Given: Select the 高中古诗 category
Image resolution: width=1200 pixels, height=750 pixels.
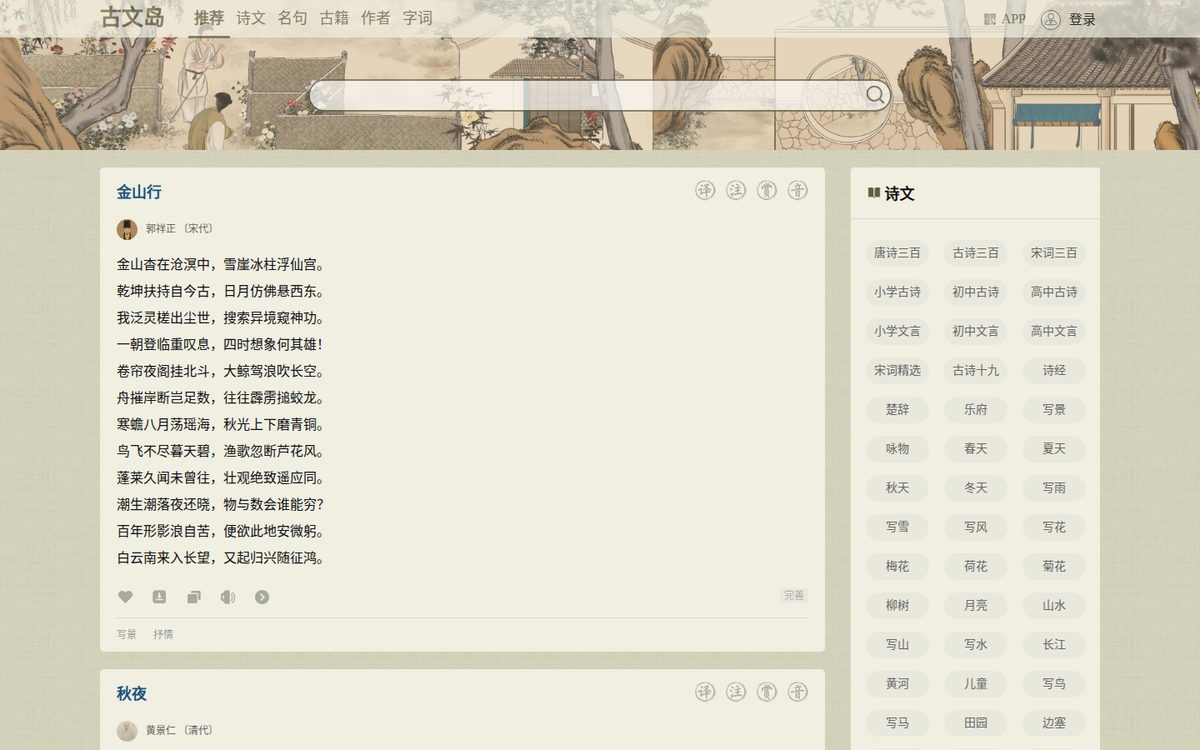Looking at the screenshot, I should tap(1054, 292).
